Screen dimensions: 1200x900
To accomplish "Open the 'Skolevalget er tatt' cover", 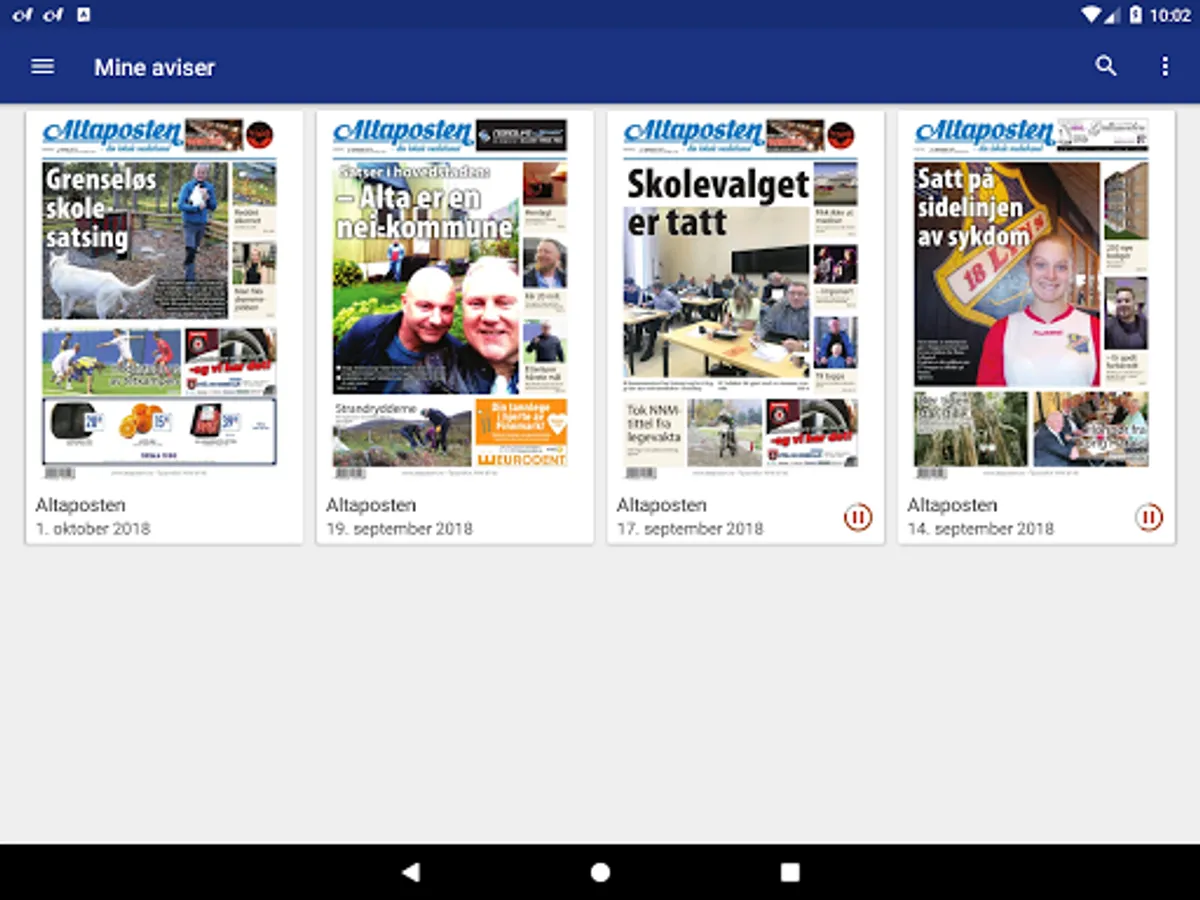I will [x=741, y=299].
